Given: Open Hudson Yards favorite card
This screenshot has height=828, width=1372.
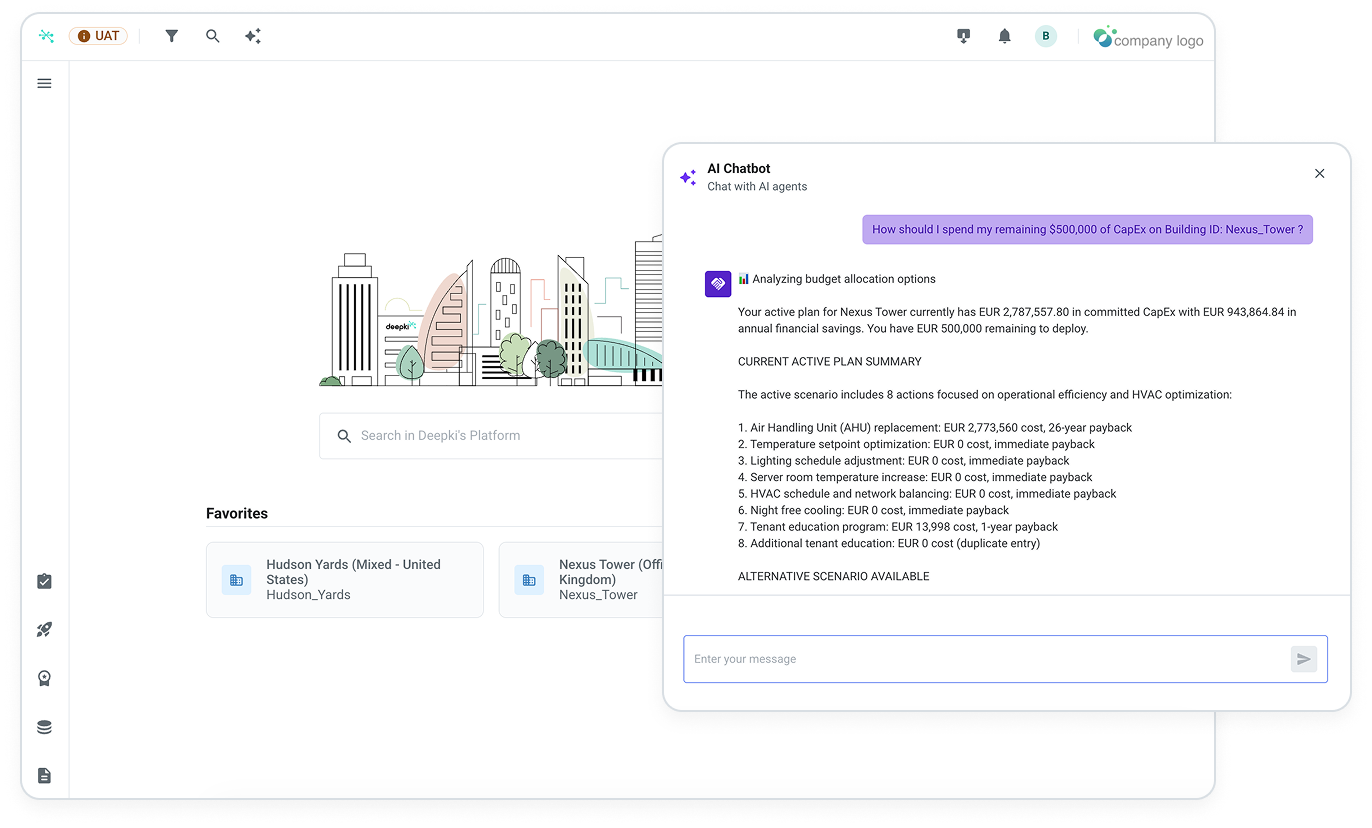Looking at the screenshot, I should coord(345,580).
